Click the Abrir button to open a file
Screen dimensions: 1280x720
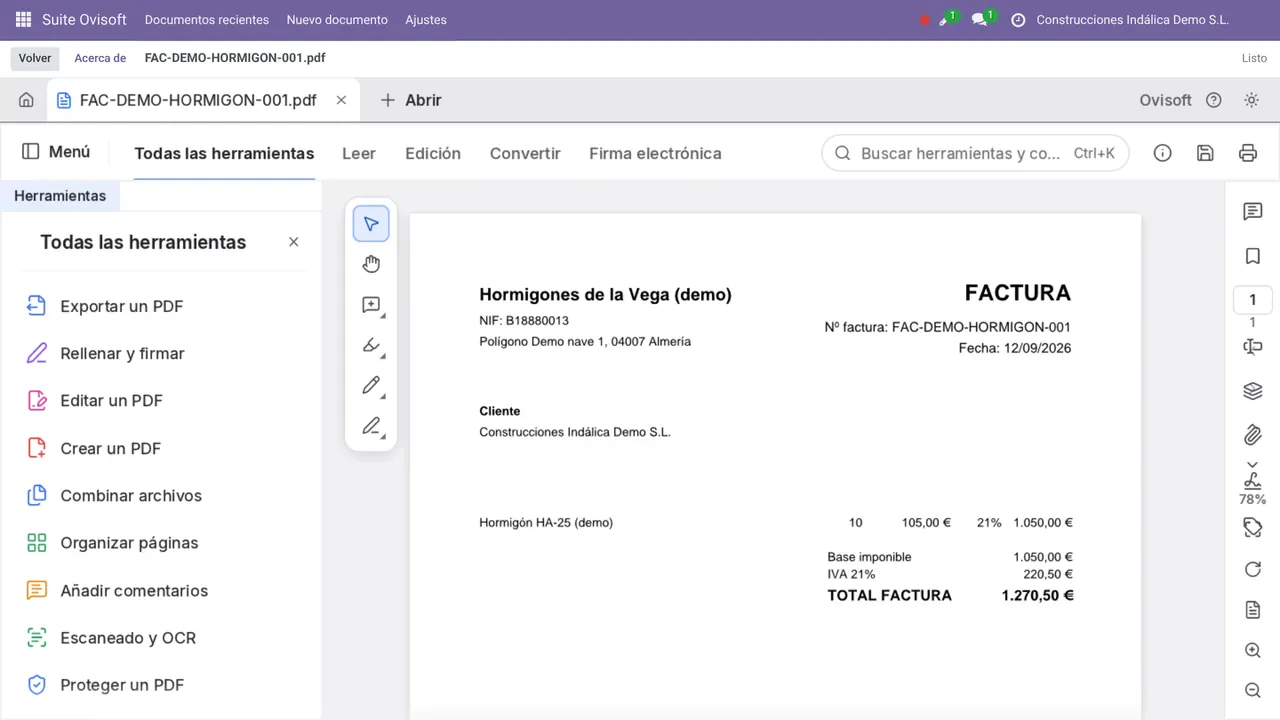coord(411,100)
